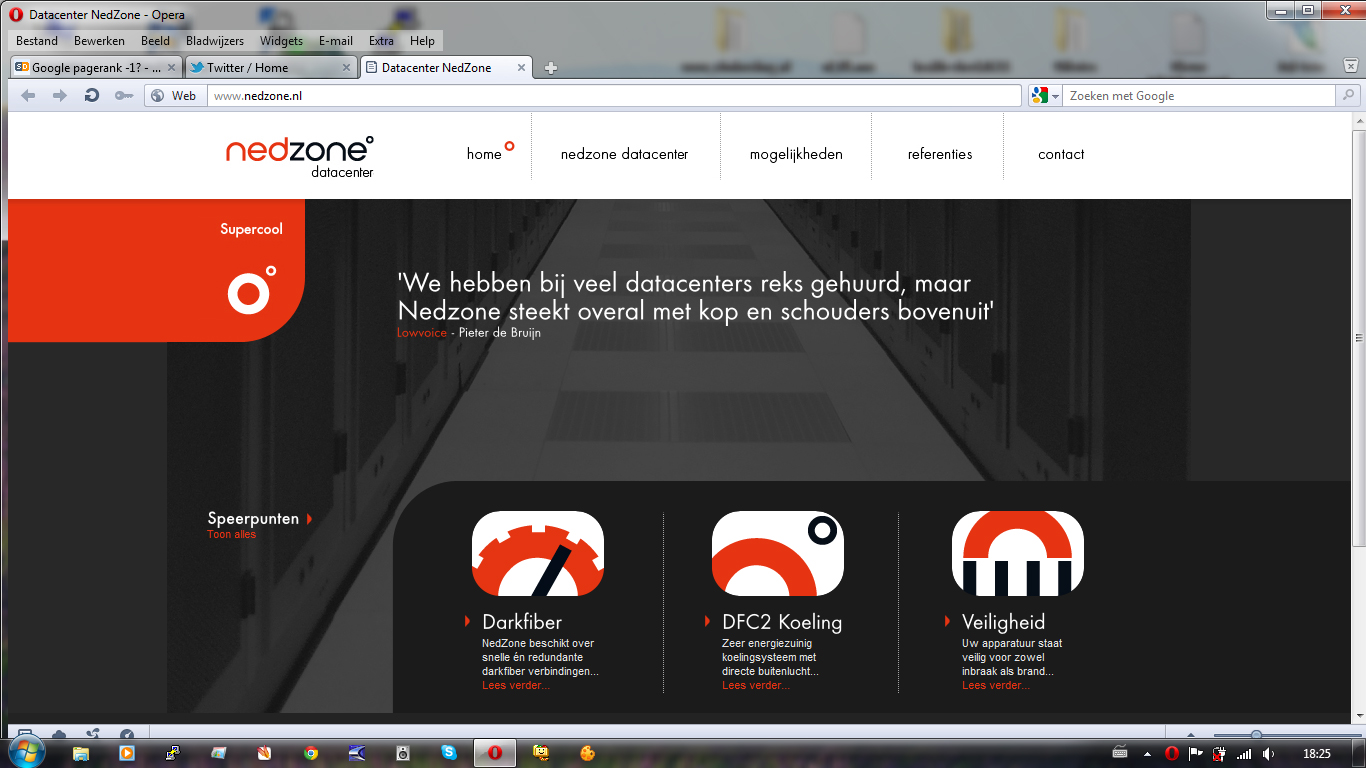Adjust the page zoom slider
Screen dimensions: 1366x768
coord(1256,735)
